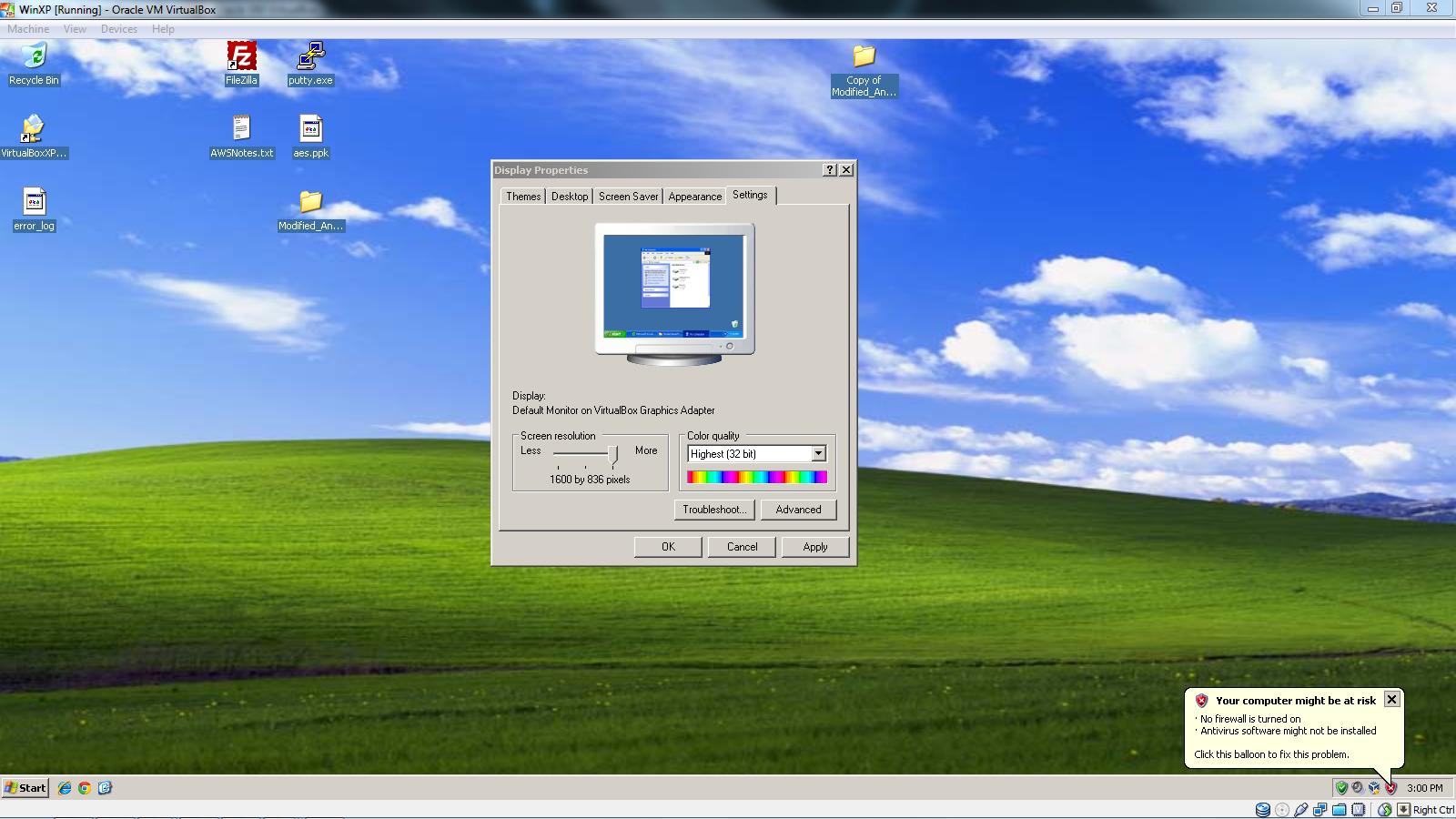1456x819 pixels.
Task: Click the red security alert shield in tray
Action: coord(1391,789)
